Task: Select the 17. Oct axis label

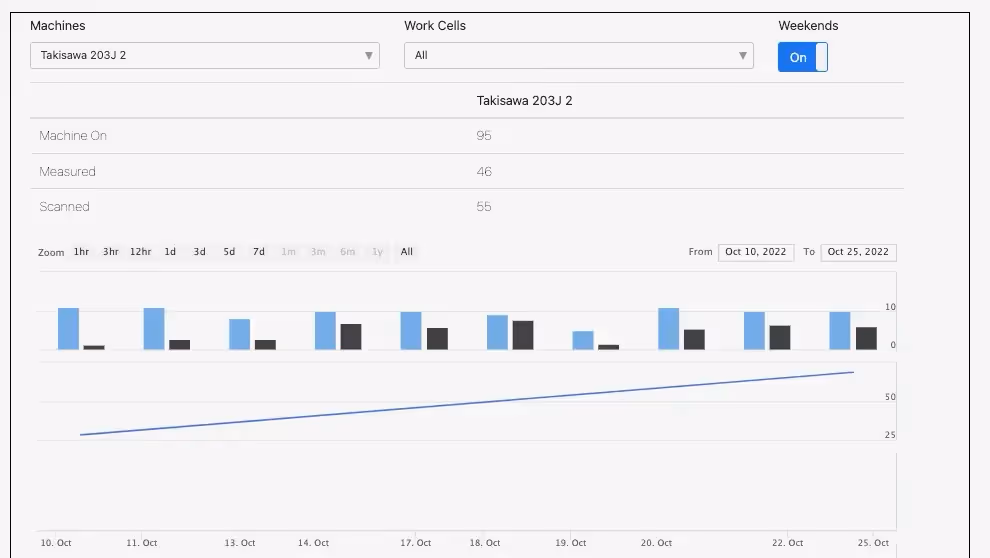Action: (415, 543)
